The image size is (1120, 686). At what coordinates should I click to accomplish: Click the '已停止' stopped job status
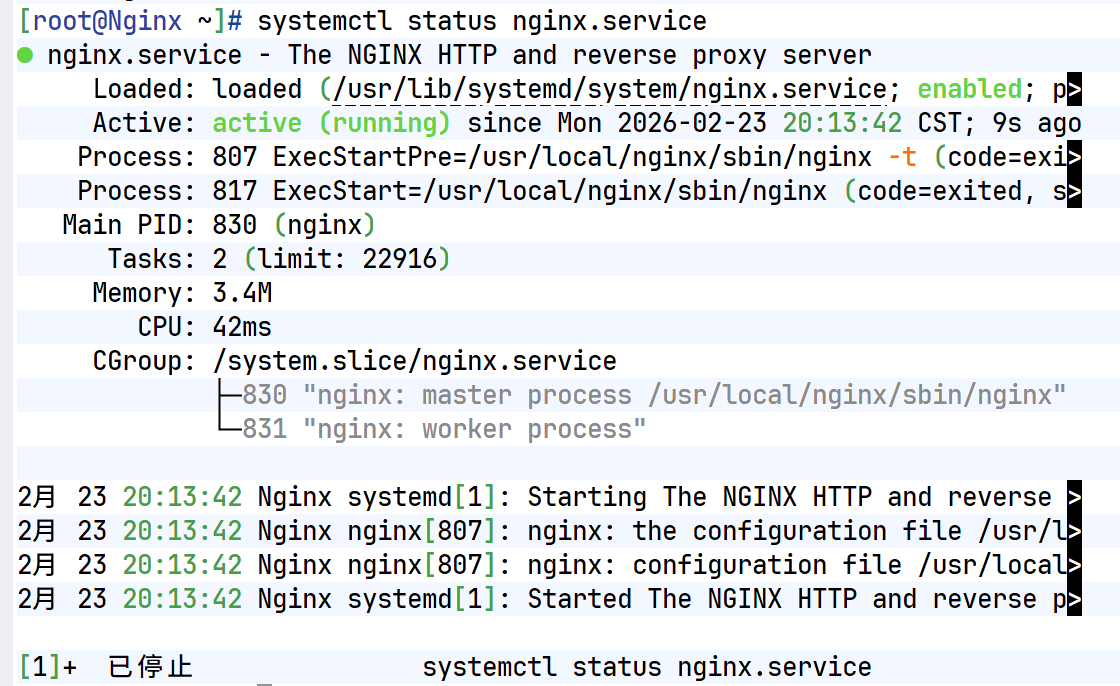click(x=151, y=667)
